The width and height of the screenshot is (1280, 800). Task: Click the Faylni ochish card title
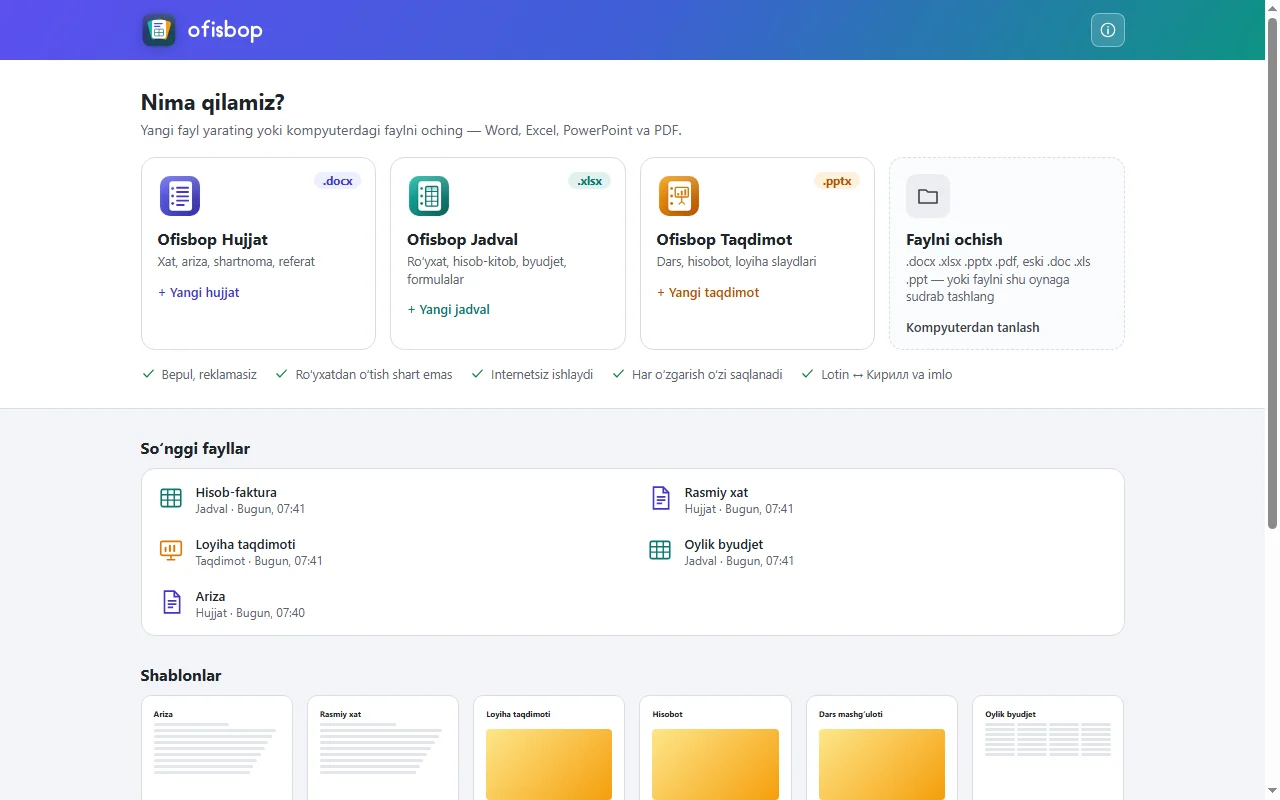click(x=954, y=240)
